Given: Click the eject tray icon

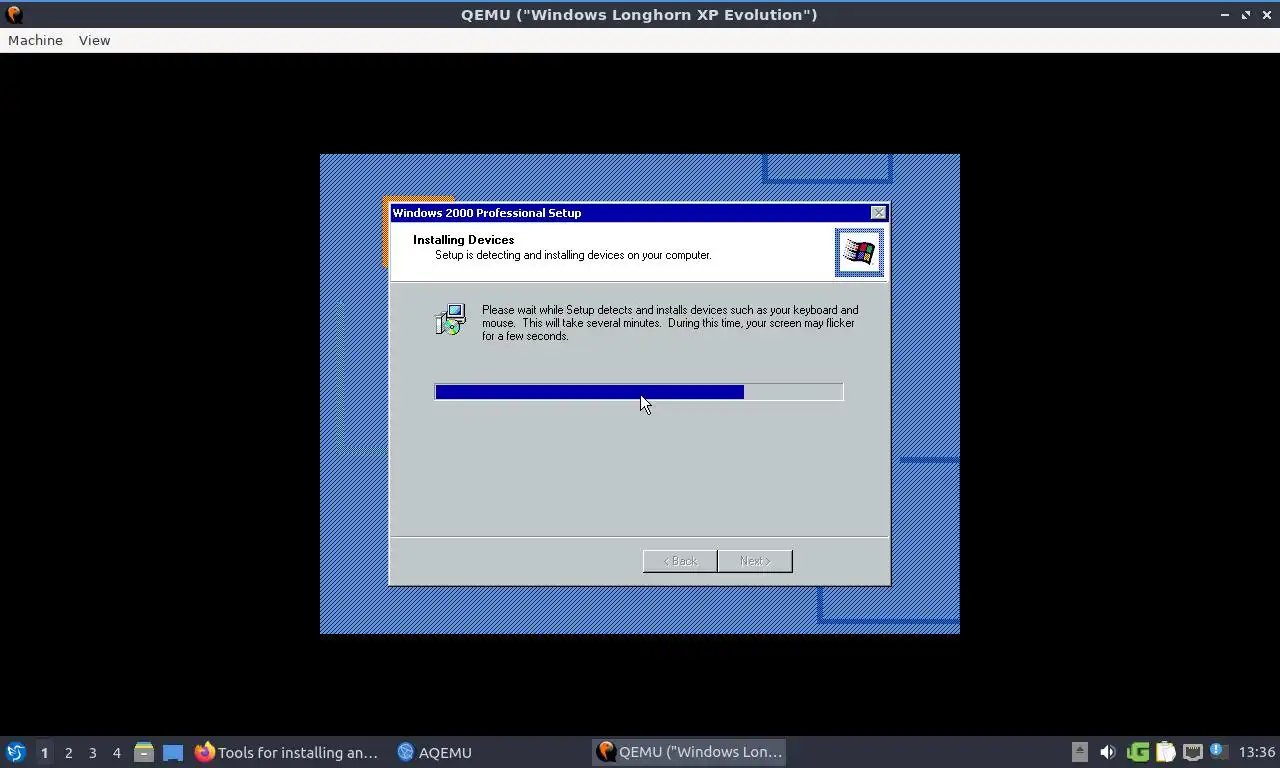Looking at the screenshot, I should pyautogui.click(x=1079, y=752).
